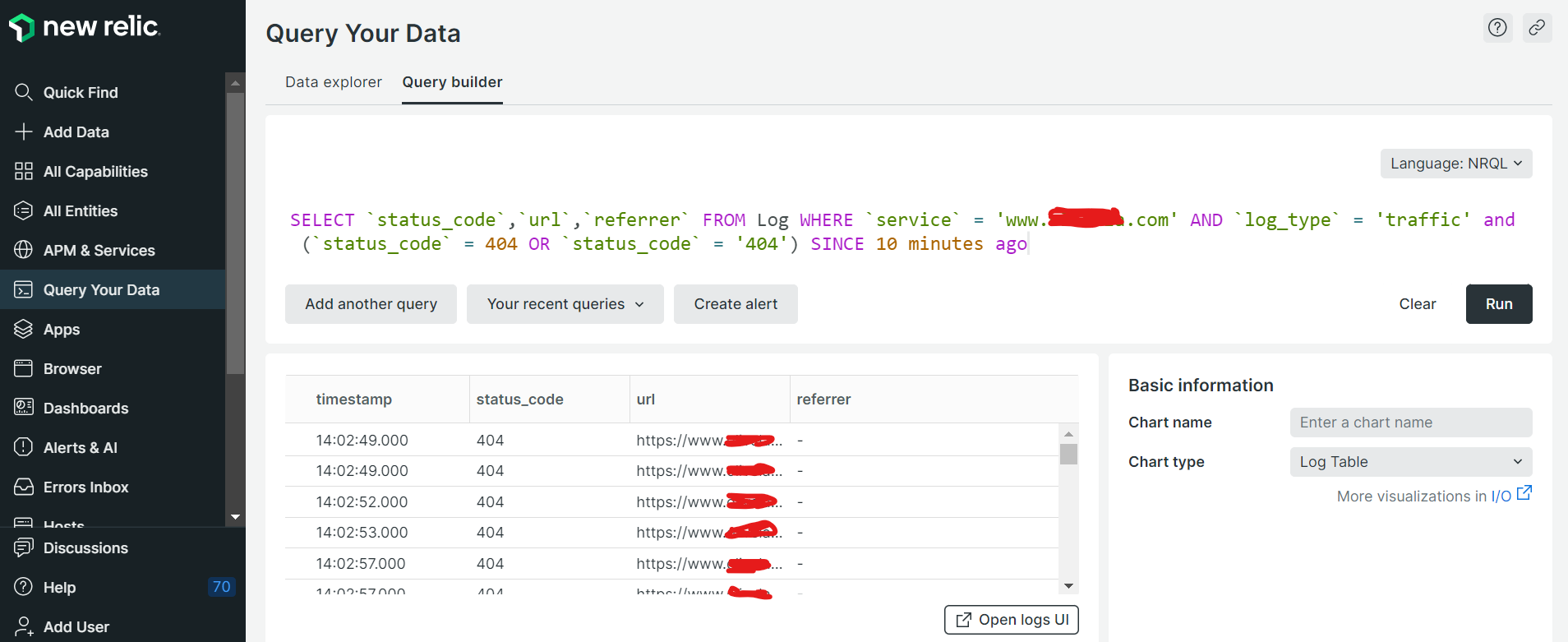Open All Capabilities grid icon
This screenshot has width=1568, height=642.
coord(24,171)
